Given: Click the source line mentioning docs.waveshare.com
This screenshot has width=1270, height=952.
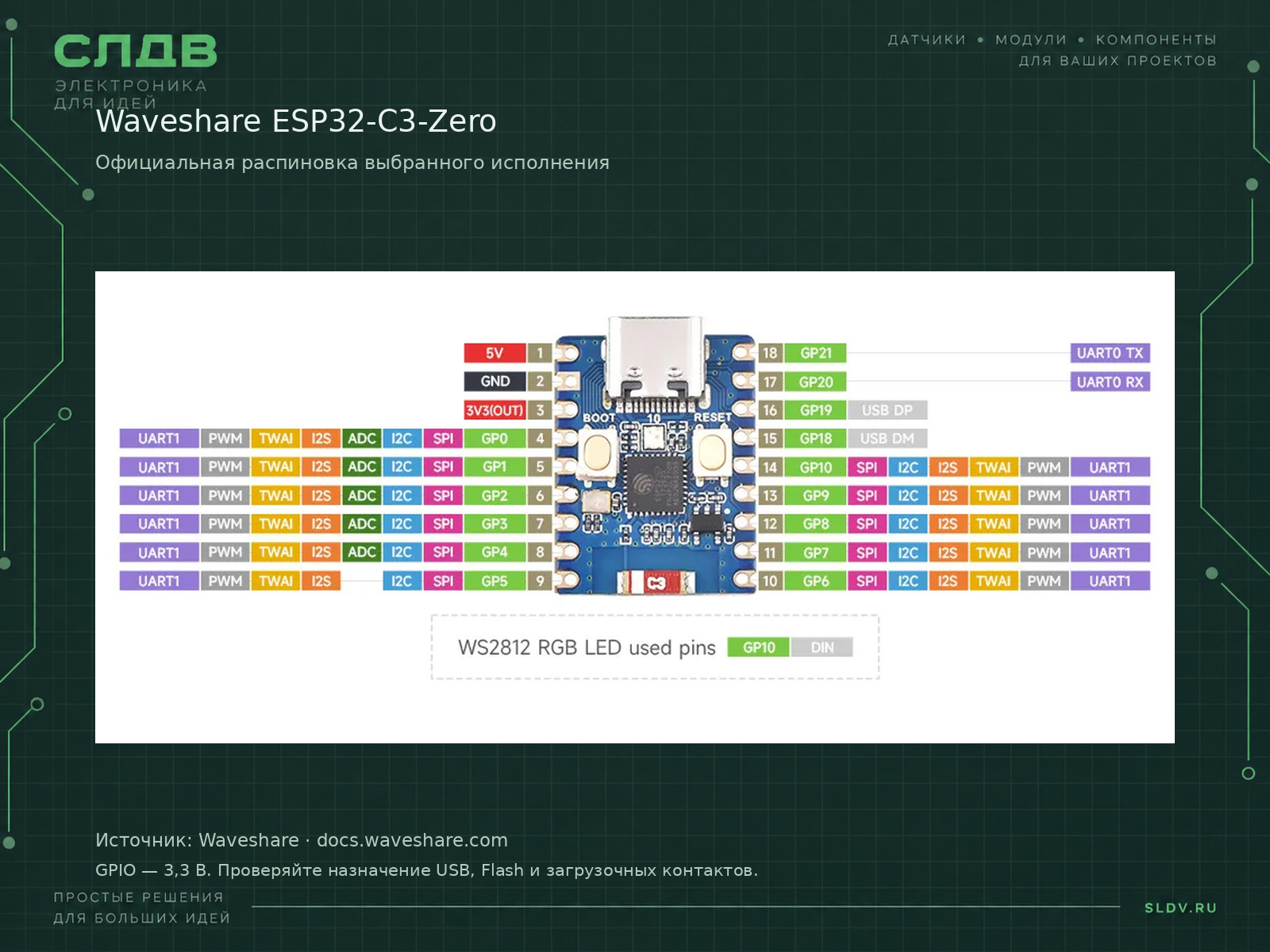Looking at the screenshot, I should [x=302, y=840].
